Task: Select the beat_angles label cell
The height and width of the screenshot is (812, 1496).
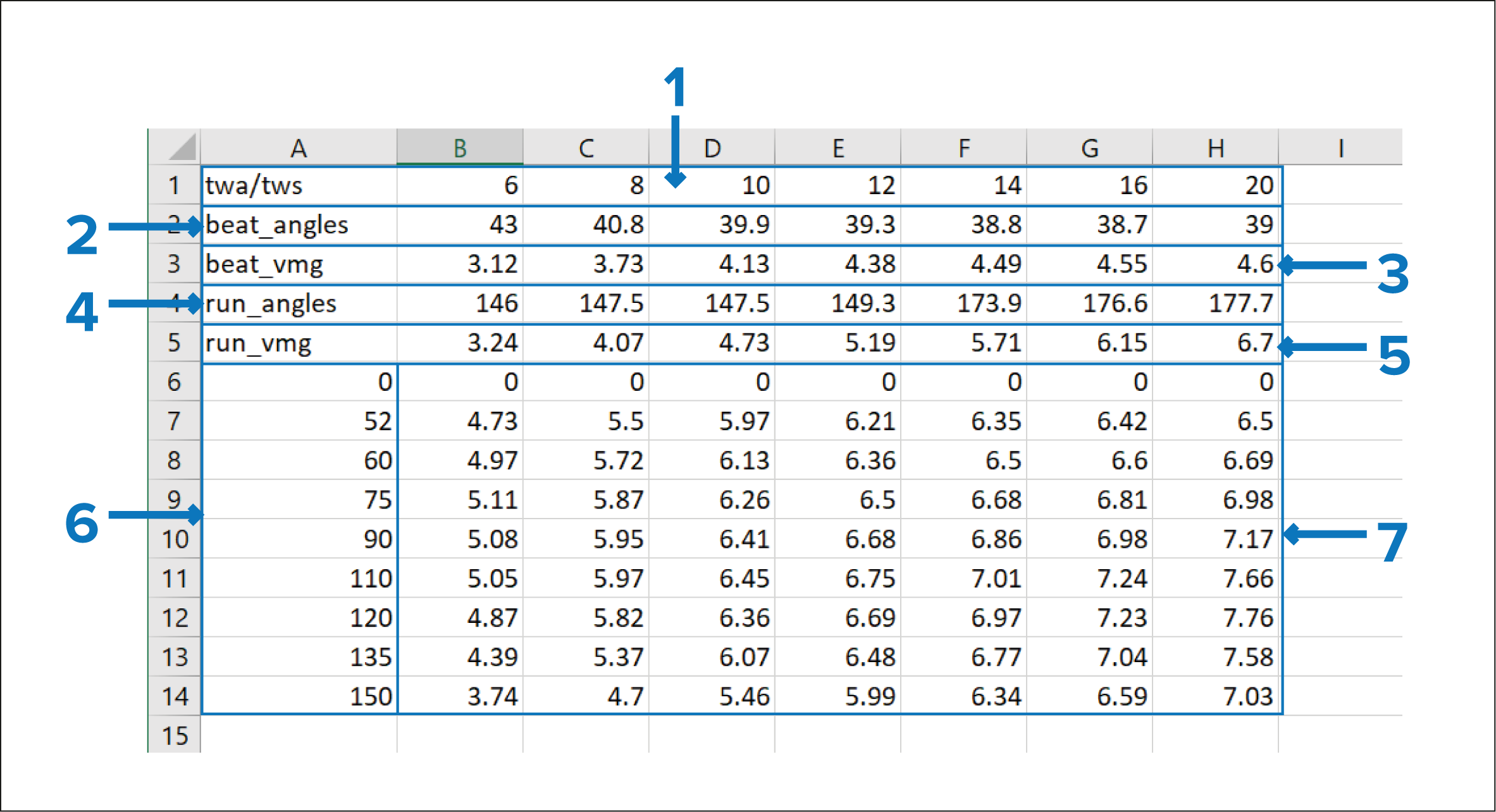Action: (x=299, y=225)
